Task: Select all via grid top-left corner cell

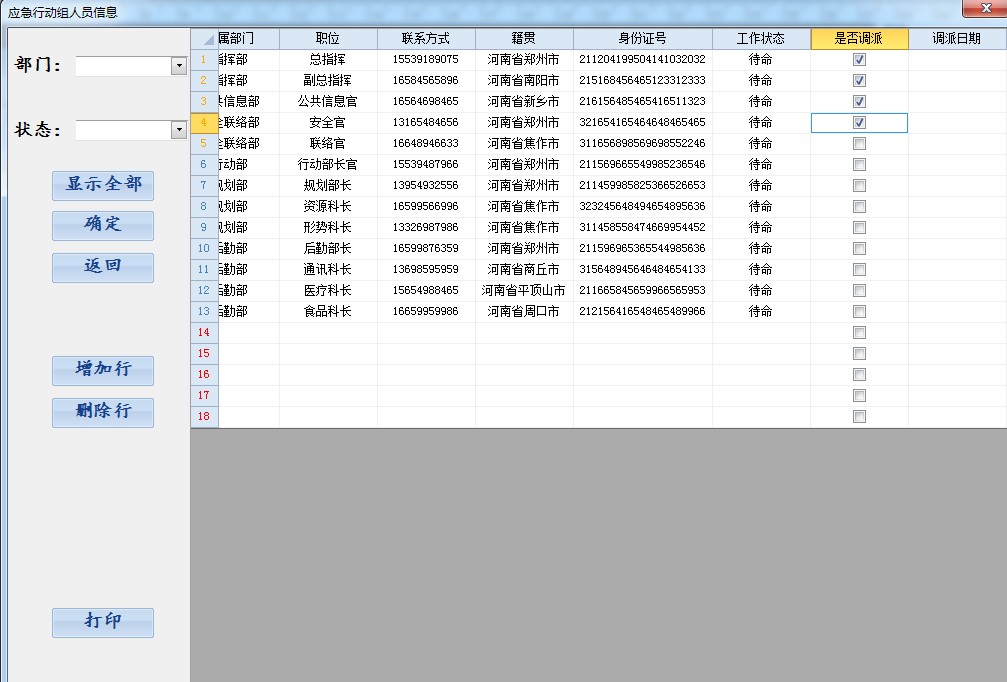Action: pos(205,39)
